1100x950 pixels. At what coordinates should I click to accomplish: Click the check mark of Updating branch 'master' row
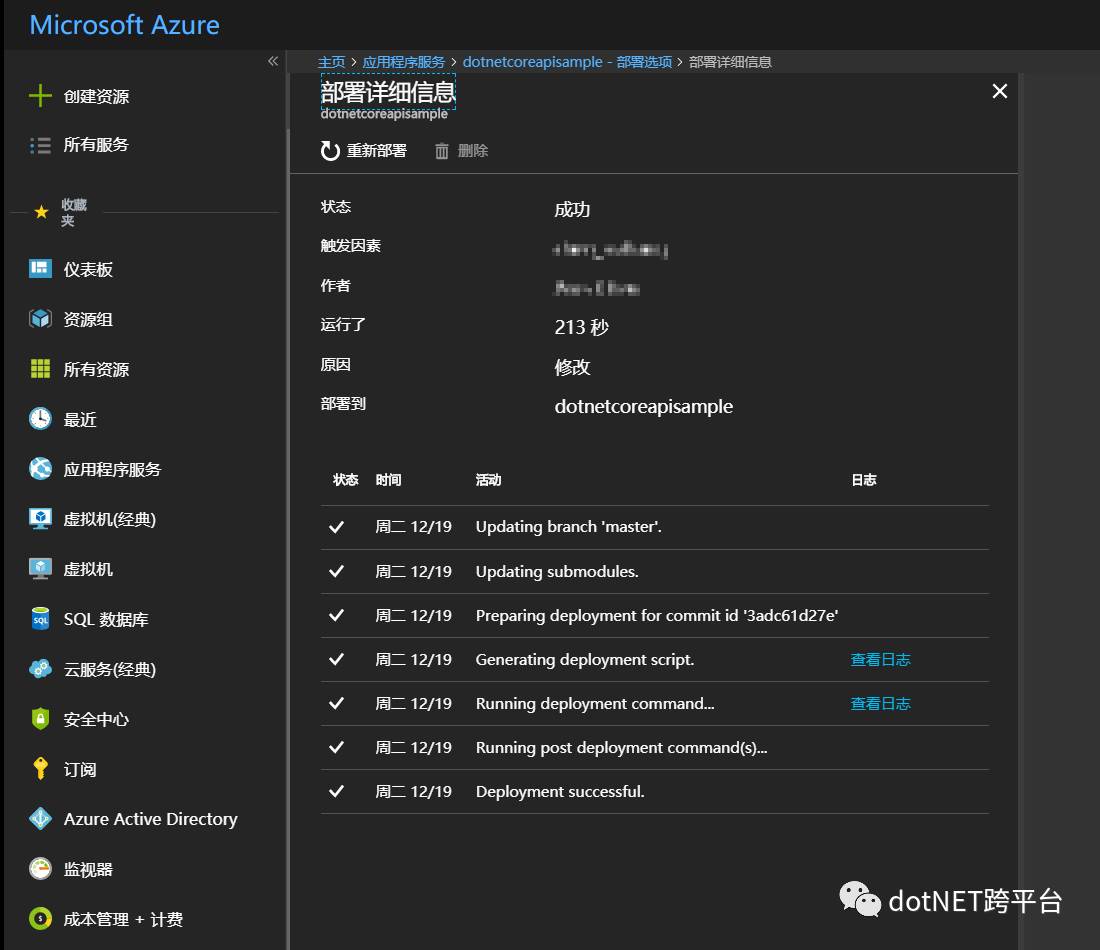pos(337,527)
